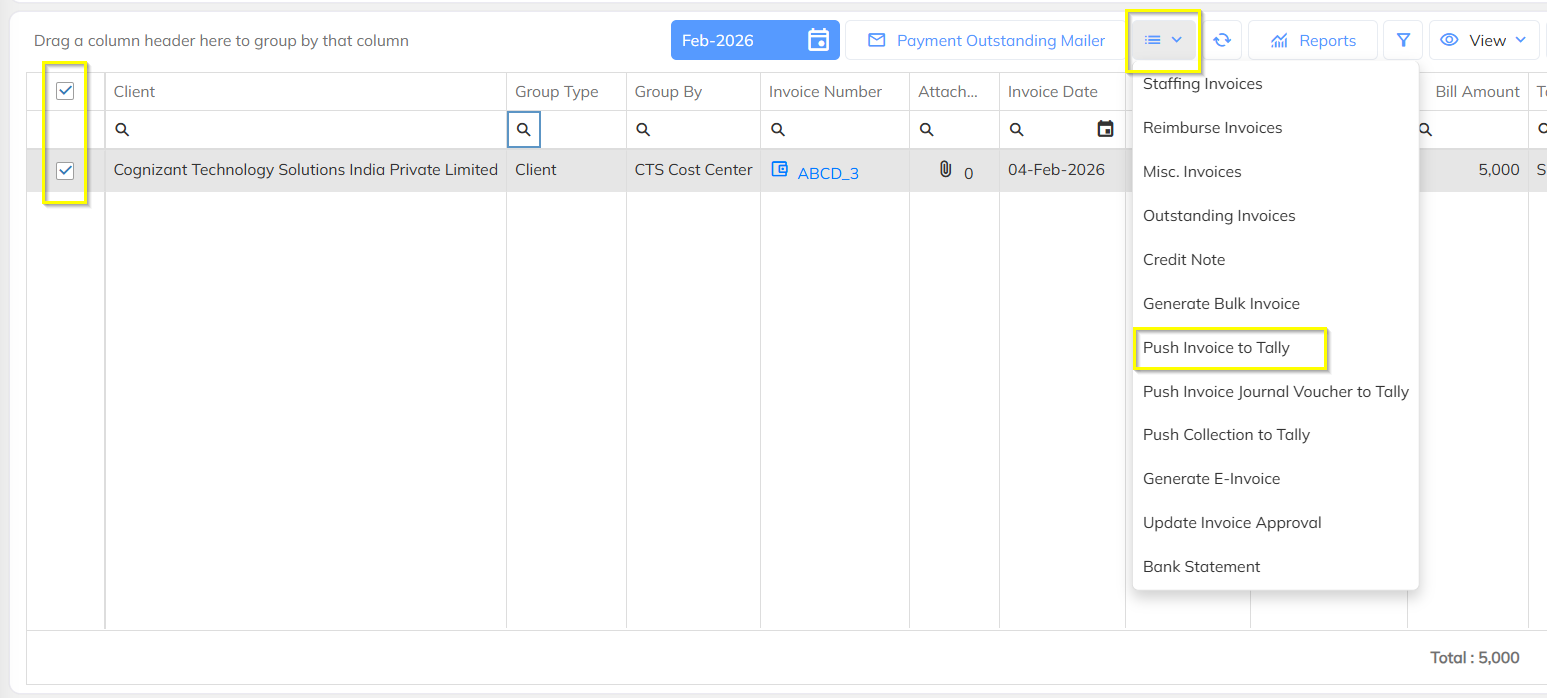Collapse the list actions dropdown button
1547x698 pixels.
pos(1164,41)
